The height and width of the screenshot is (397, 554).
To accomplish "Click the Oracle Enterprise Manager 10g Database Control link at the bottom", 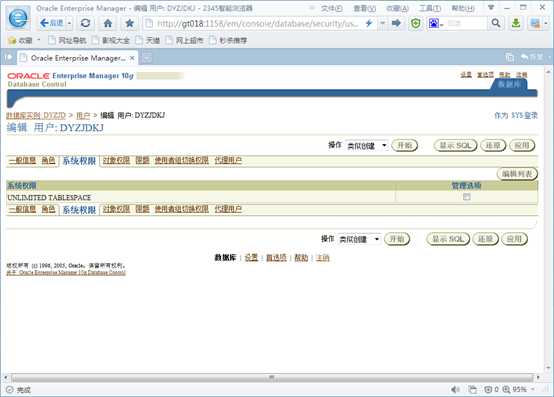I will pos(66,273).
